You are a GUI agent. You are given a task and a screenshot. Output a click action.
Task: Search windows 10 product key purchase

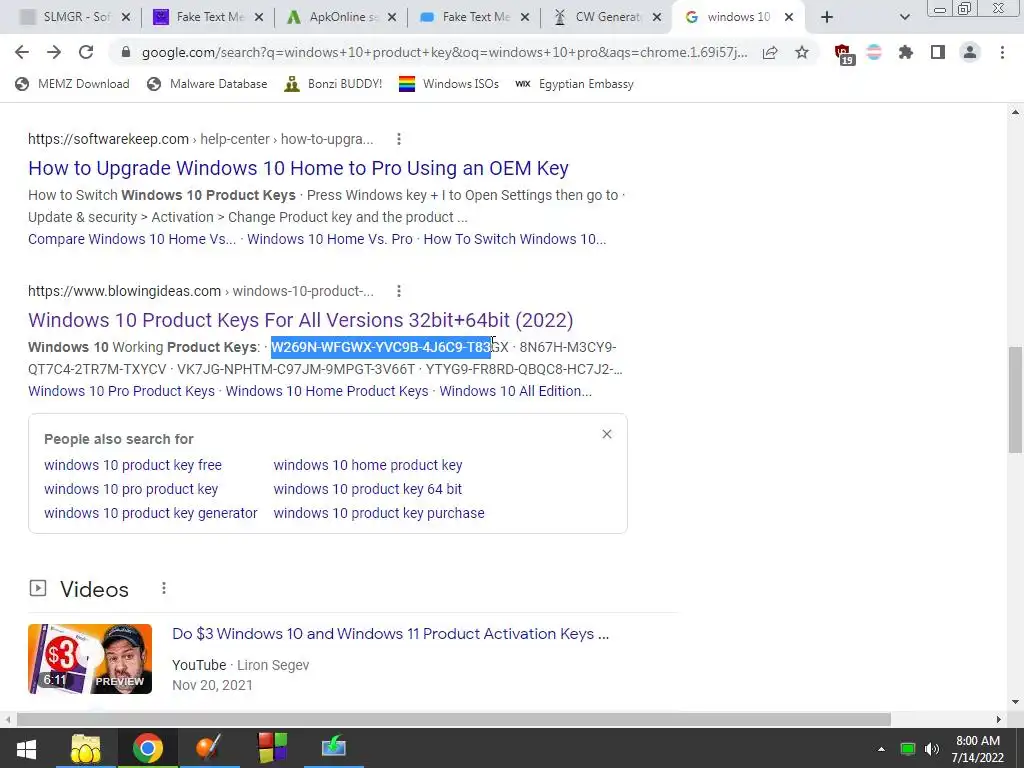379,513
